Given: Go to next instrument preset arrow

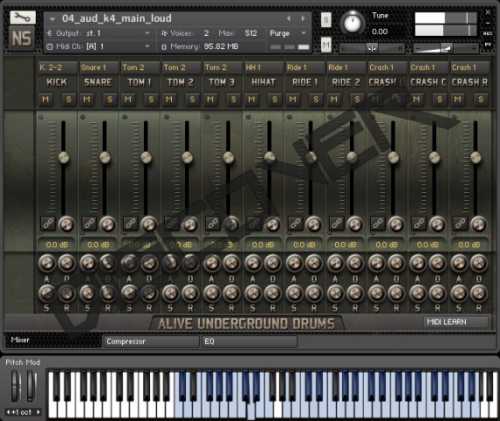Looking at the screenshot, I should coord(303,19).
